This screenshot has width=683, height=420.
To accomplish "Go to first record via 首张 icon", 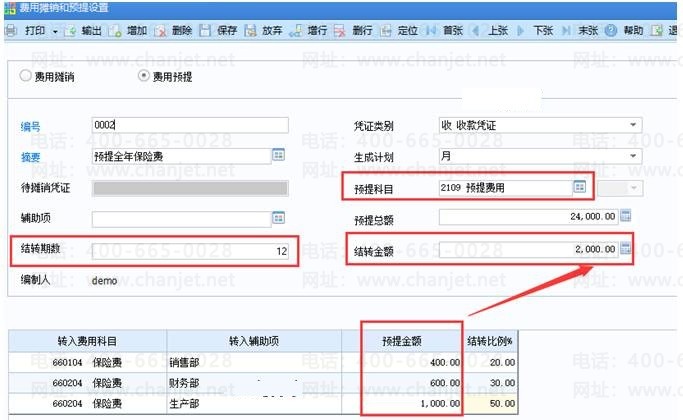I will (431, 30).
